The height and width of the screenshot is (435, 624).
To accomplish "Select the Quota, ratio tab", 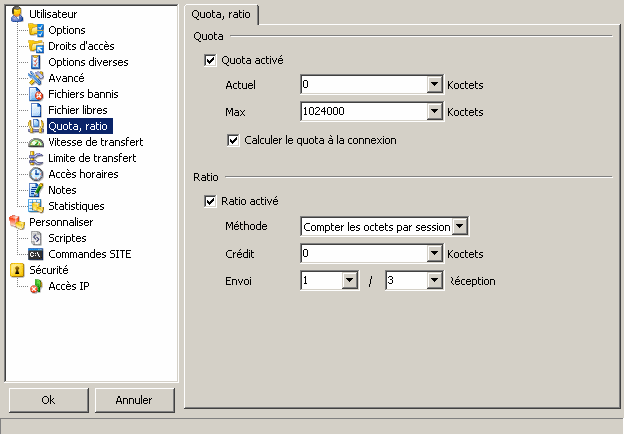I will (x=222, y=14).
